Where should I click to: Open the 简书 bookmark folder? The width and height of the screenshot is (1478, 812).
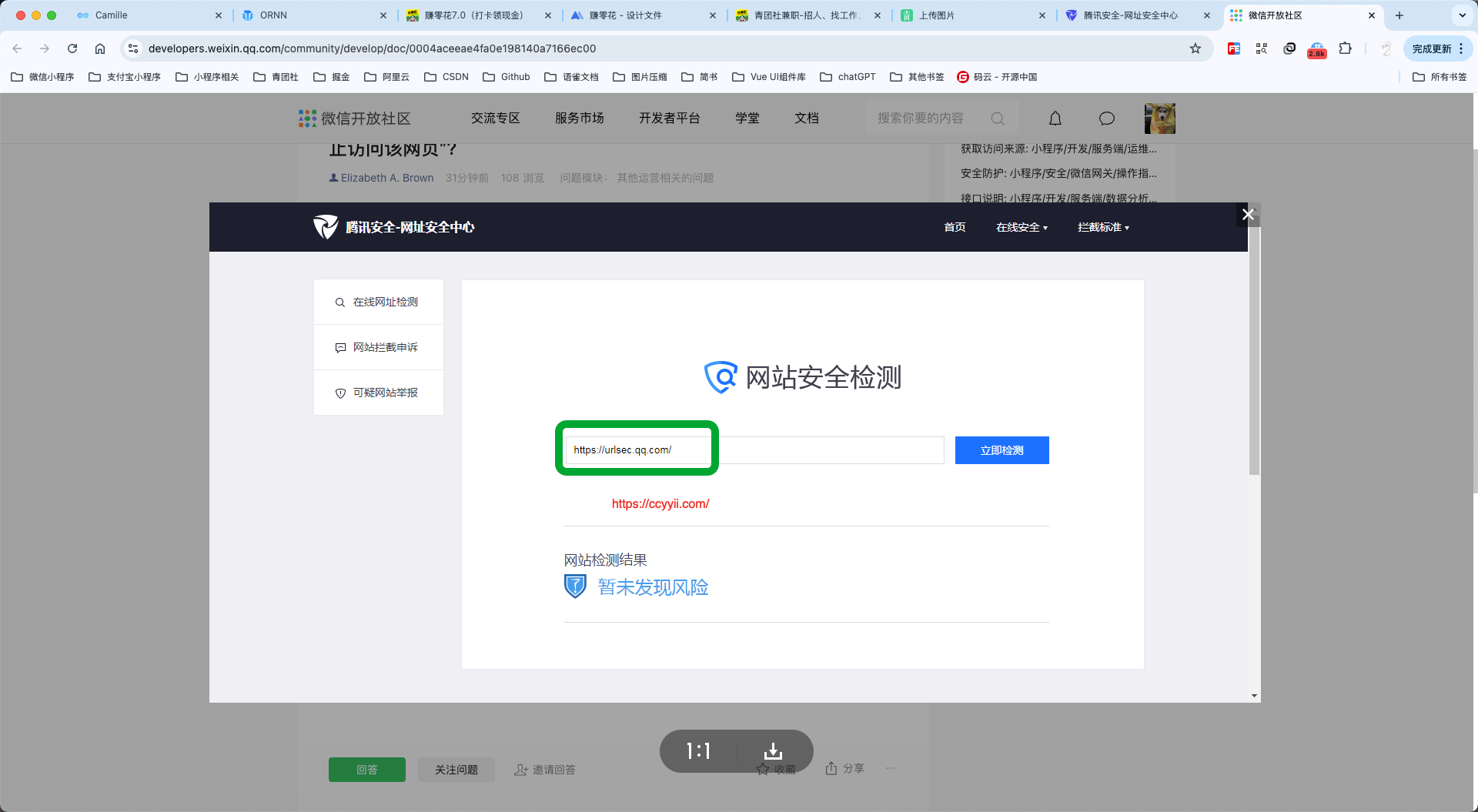pyautogui.click(x=700, y=77)
